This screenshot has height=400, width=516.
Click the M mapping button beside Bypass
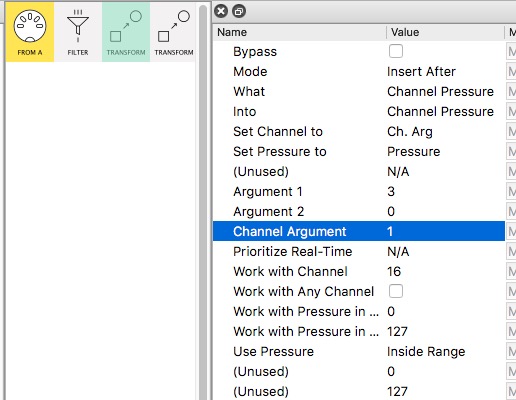coord(511,51)
